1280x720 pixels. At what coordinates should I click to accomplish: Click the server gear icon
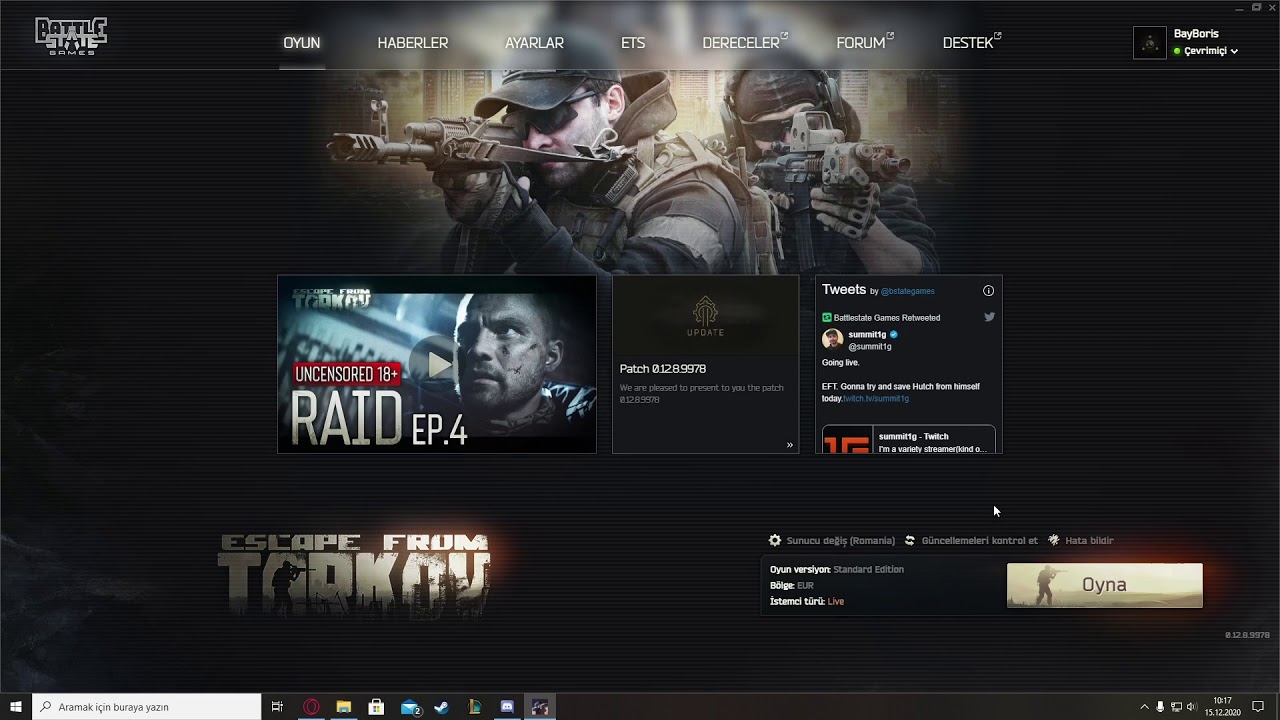tap(775, 540)
